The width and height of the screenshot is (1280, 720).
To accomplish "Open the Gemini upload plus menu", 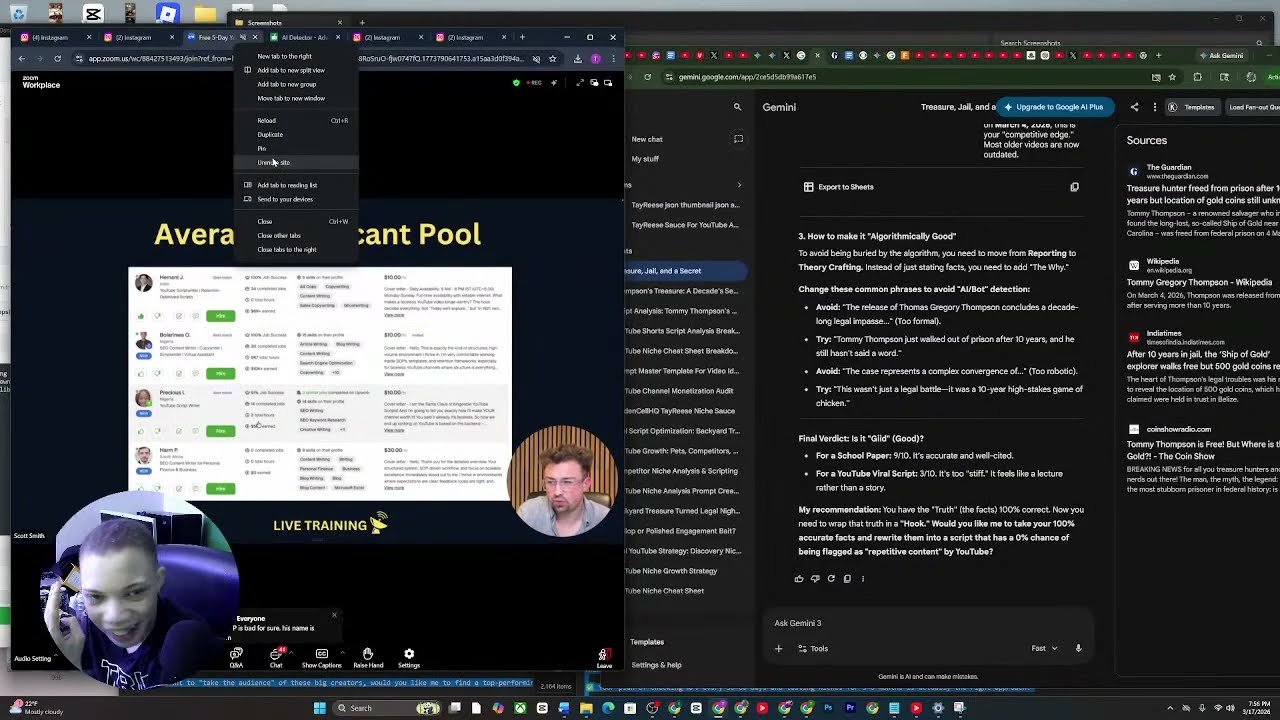I will [778, 648].
